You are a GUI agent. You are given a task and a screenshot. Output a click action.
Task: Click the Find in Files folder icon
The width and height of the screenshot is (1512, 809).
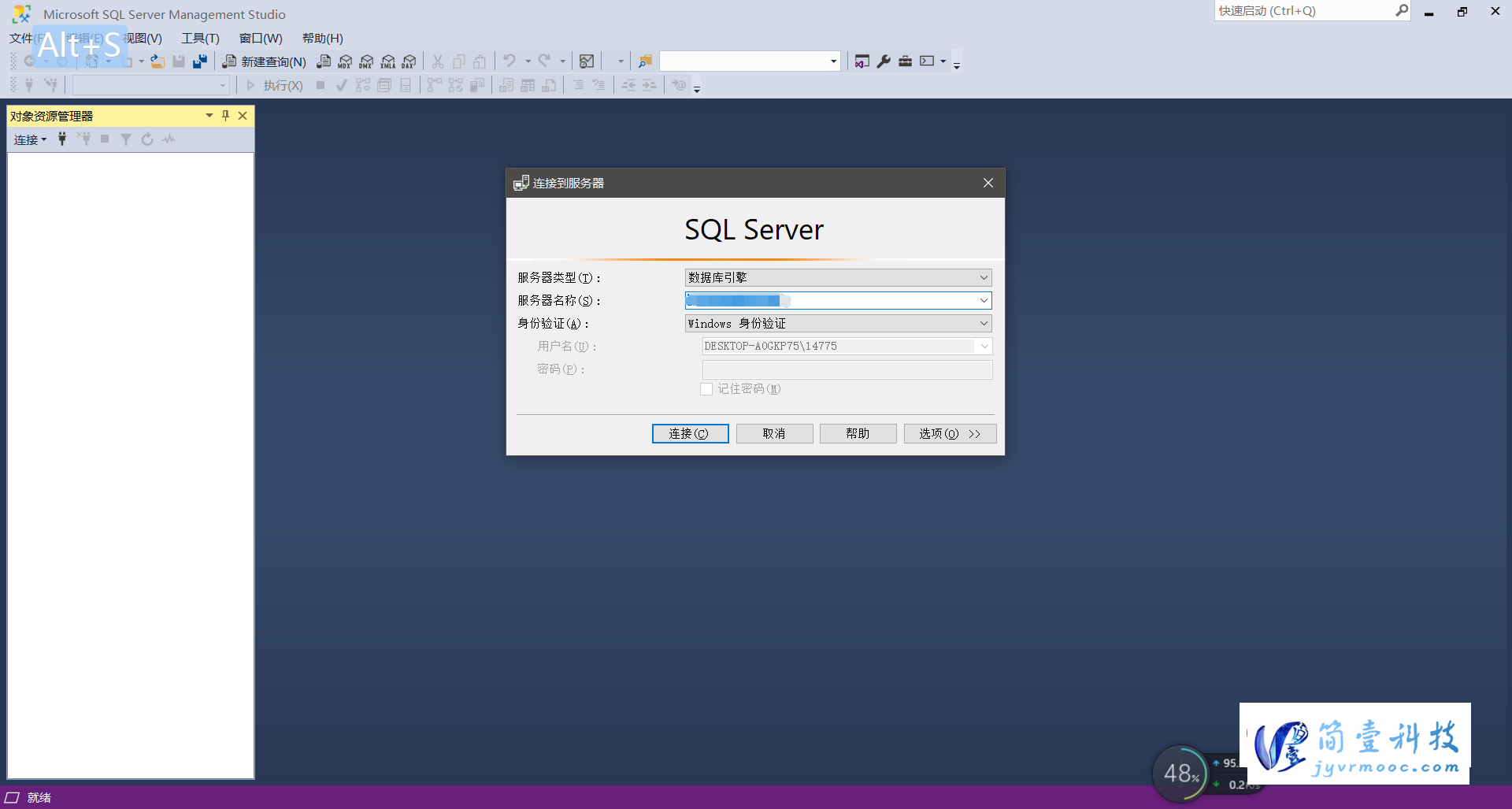[645, 61]
